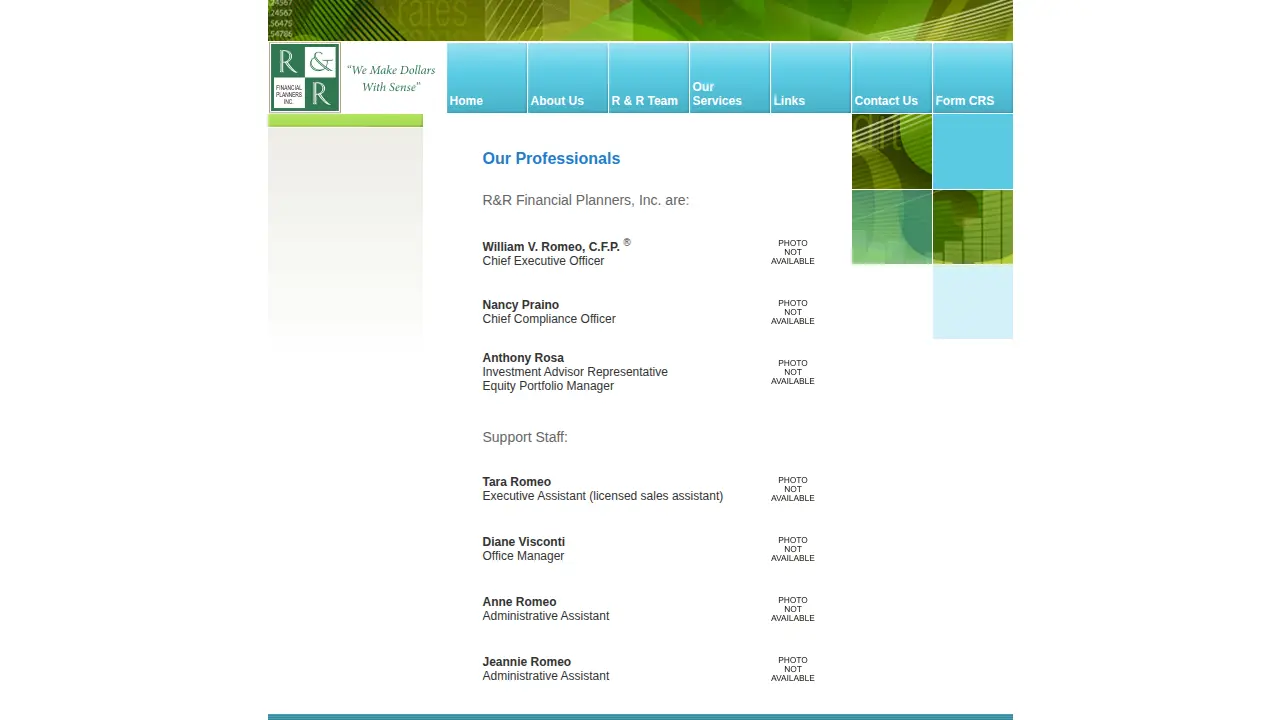Click Tara Romeo's photo placeholder

click(793, 489)
